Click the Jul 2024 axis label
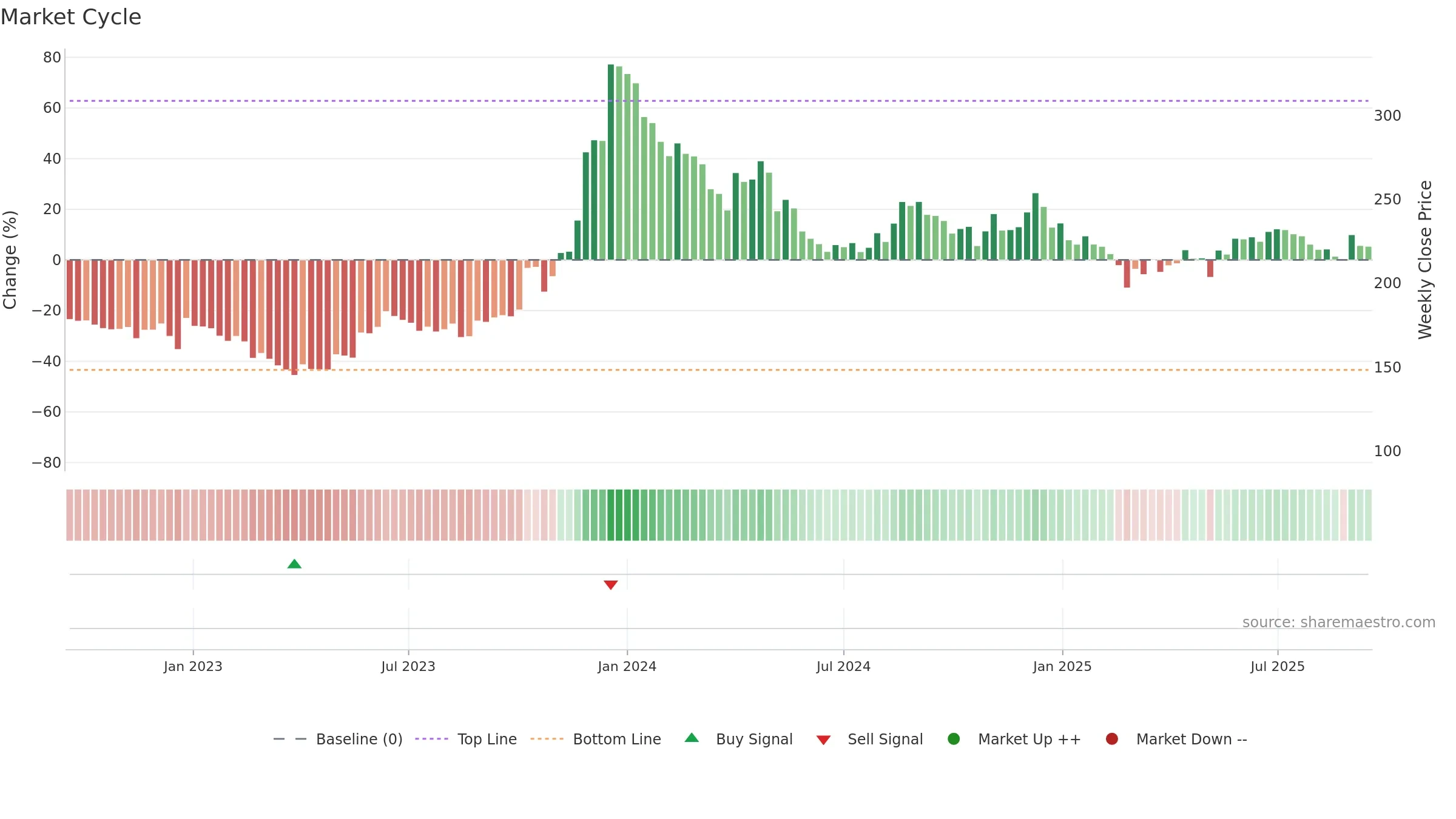 [x=843, y=667]
